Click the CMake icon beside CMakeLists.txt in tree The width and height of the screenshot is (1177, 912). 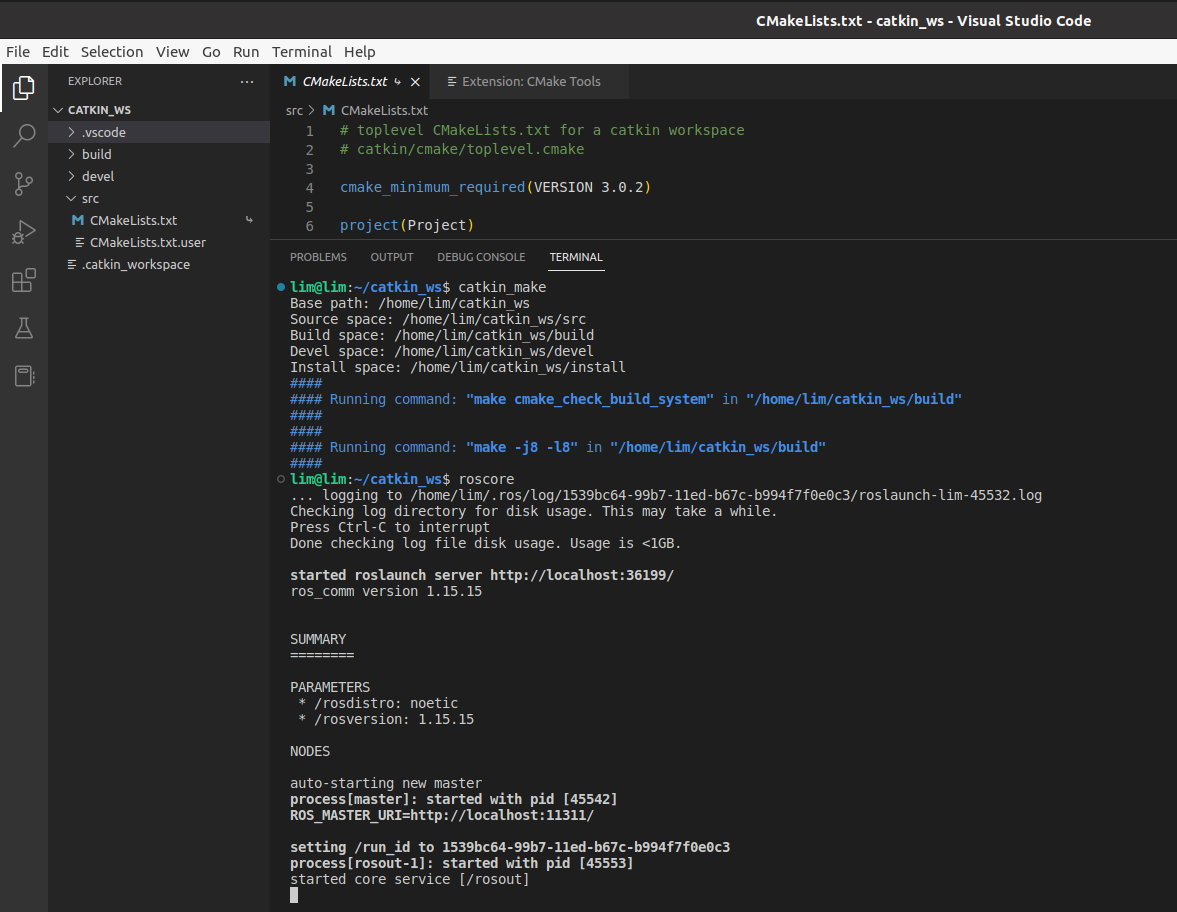tap(77, 220)
